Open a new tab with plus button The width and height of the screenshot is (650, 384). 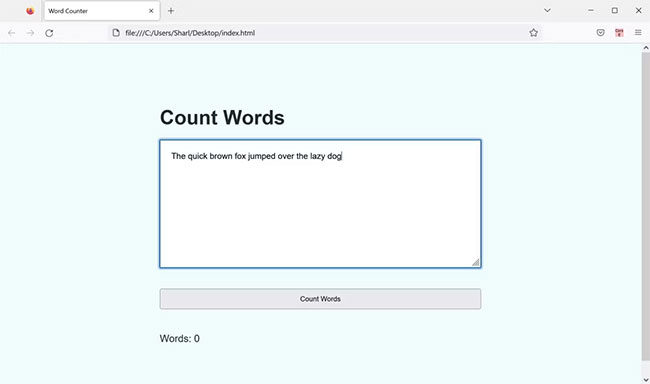[x=171, y=11]
